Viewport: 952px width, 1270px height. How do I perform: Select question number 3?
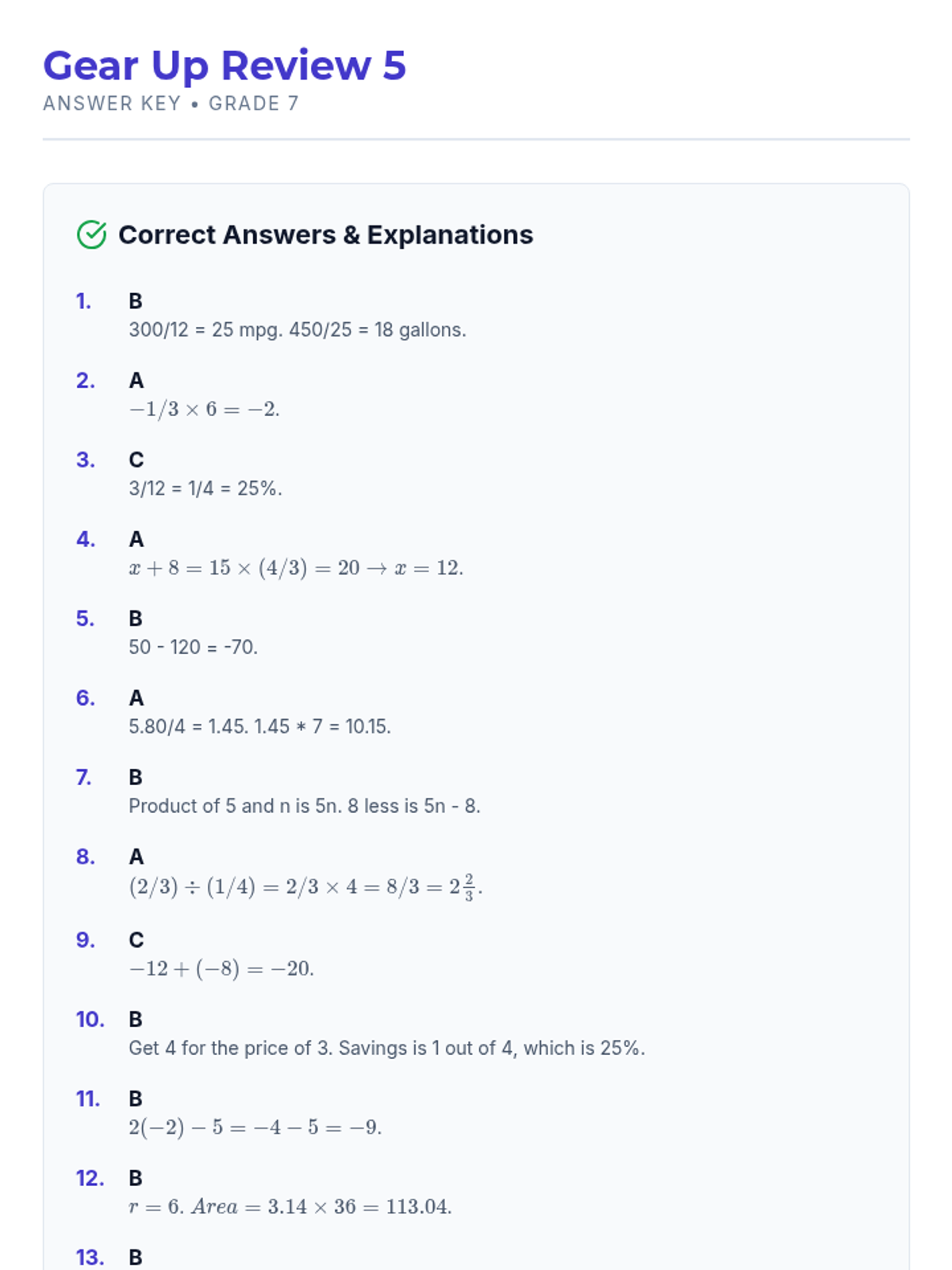click(x=85, y=460)
